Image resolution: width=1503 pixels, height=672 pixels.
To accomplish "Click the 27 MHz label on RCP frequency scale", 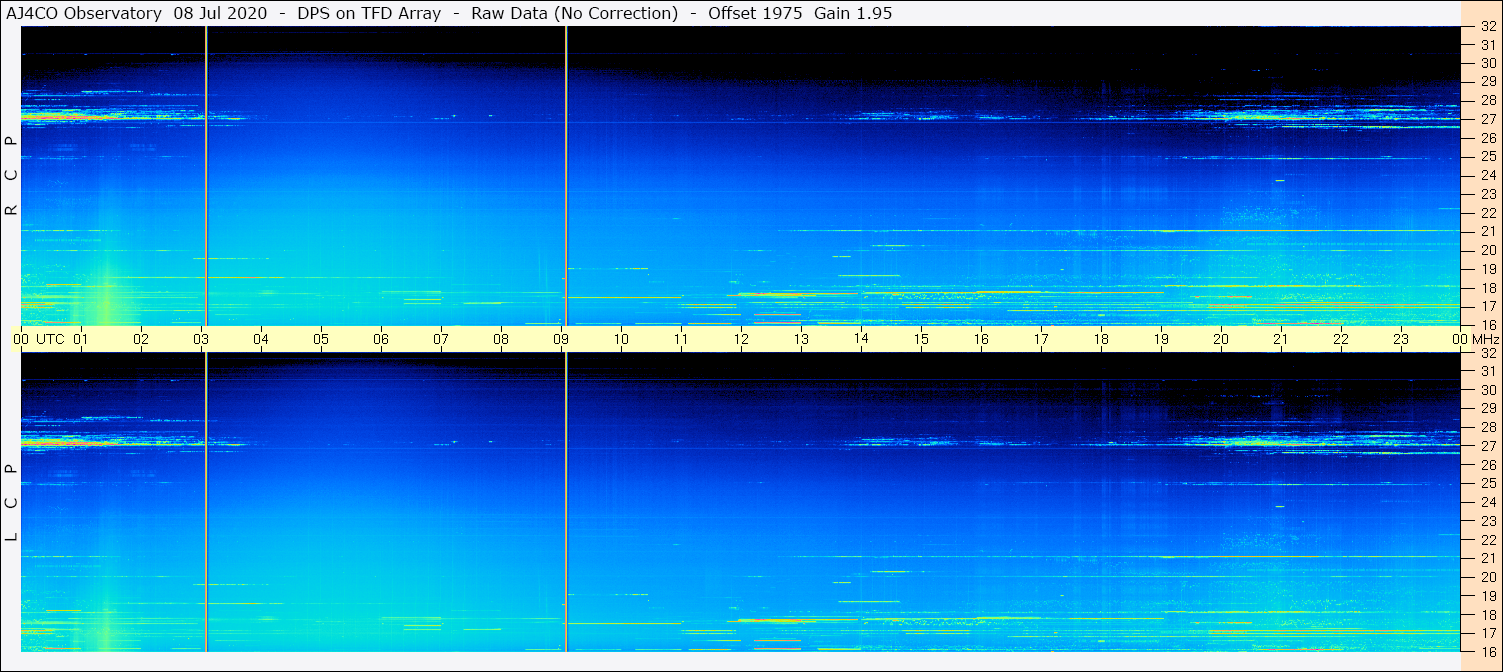I will click(x=1488, y=119).
